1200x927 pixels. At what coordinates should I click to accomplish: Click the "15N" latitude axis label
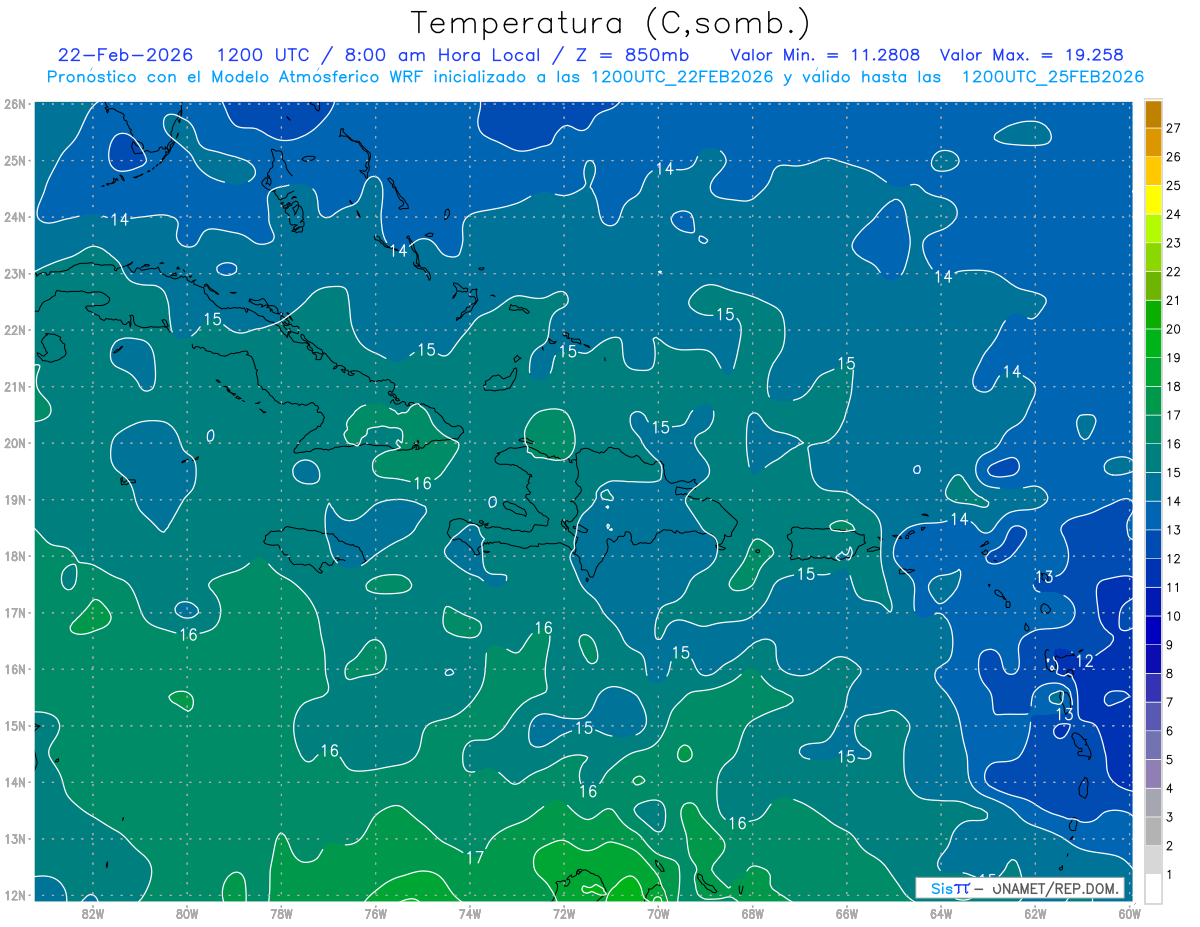tap(14, 725)
